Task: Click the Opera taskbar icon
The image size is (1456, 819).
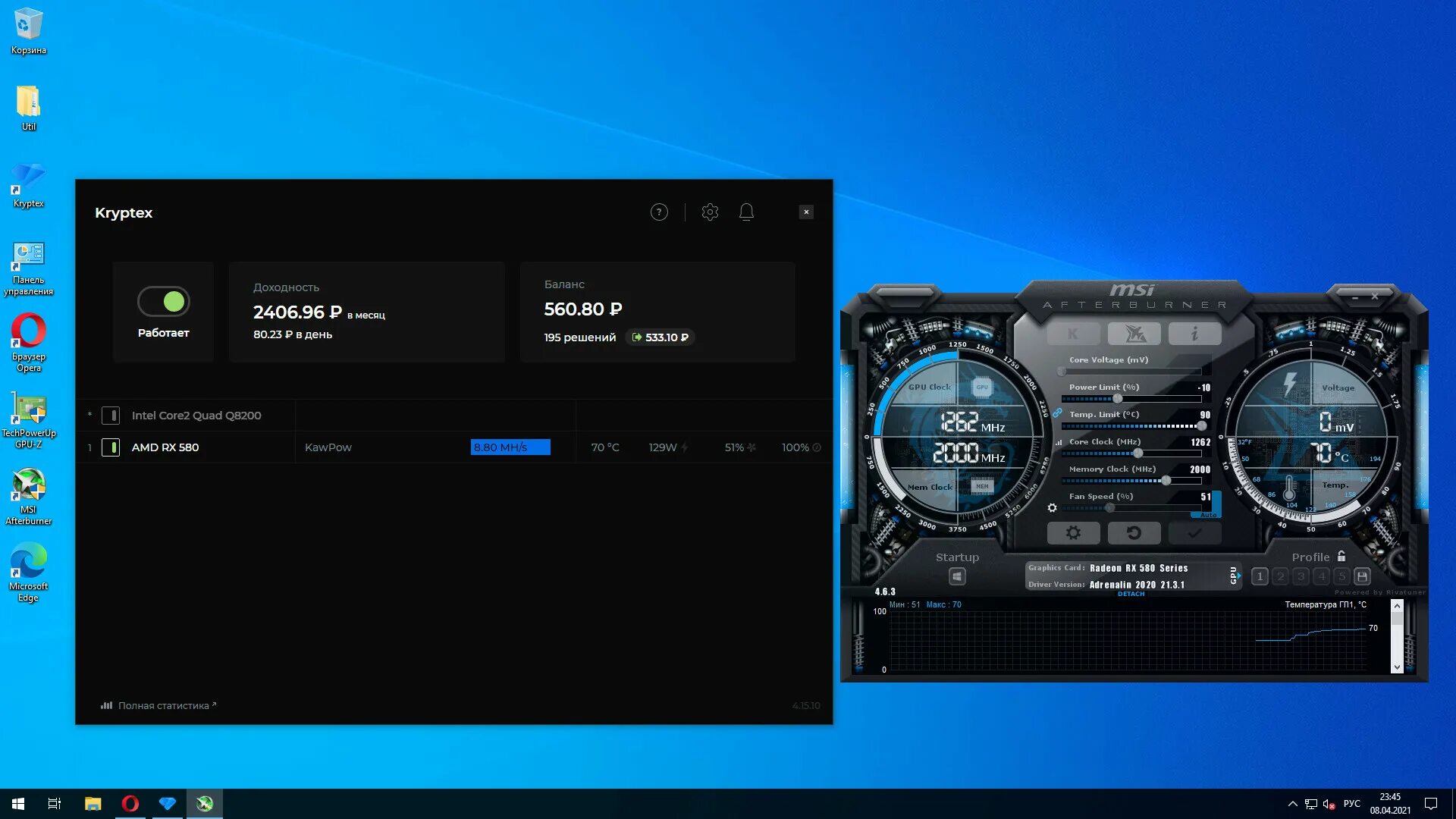Action: click(130, 804)
